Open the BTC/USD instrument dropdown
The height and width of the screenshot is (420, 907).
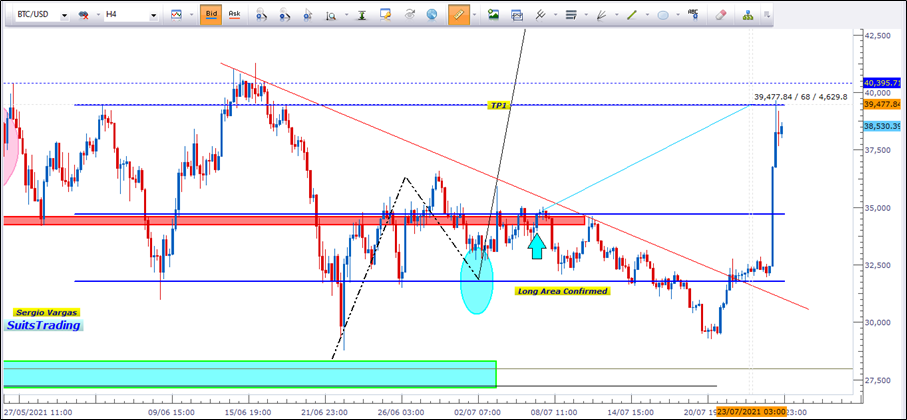(x=64, y=16)
